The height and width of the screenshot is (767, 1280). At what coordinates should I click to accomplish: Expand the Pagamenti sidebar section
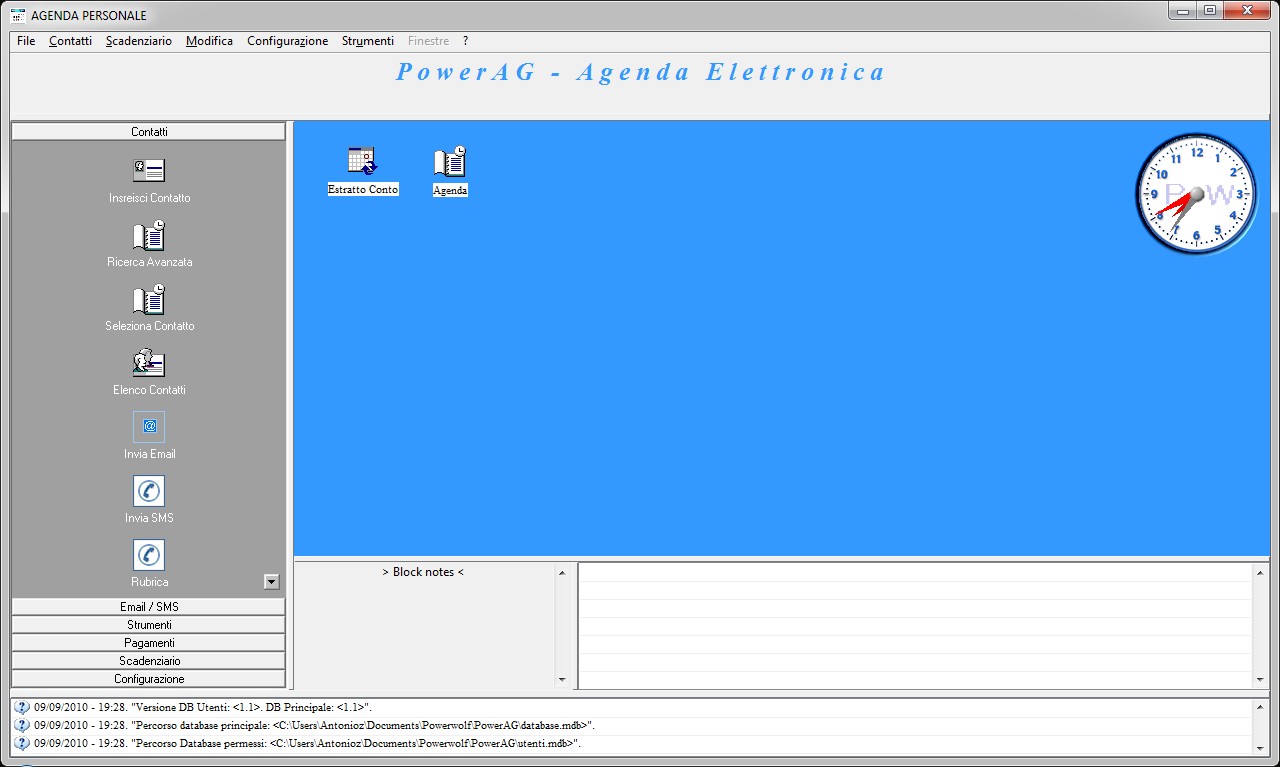[149, 643]
